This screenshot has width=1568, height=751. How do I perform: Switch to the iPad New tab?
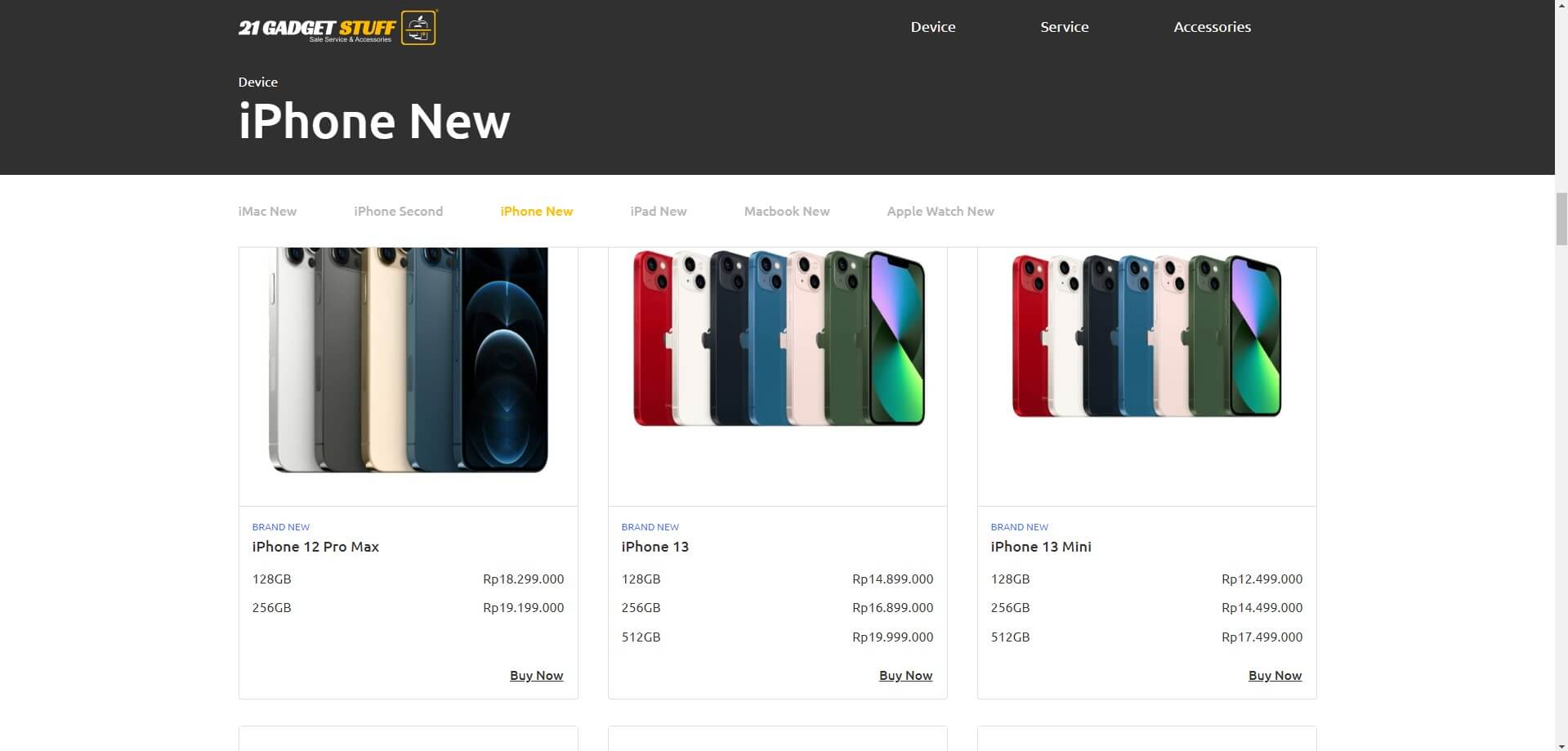(x=658, y=212)
